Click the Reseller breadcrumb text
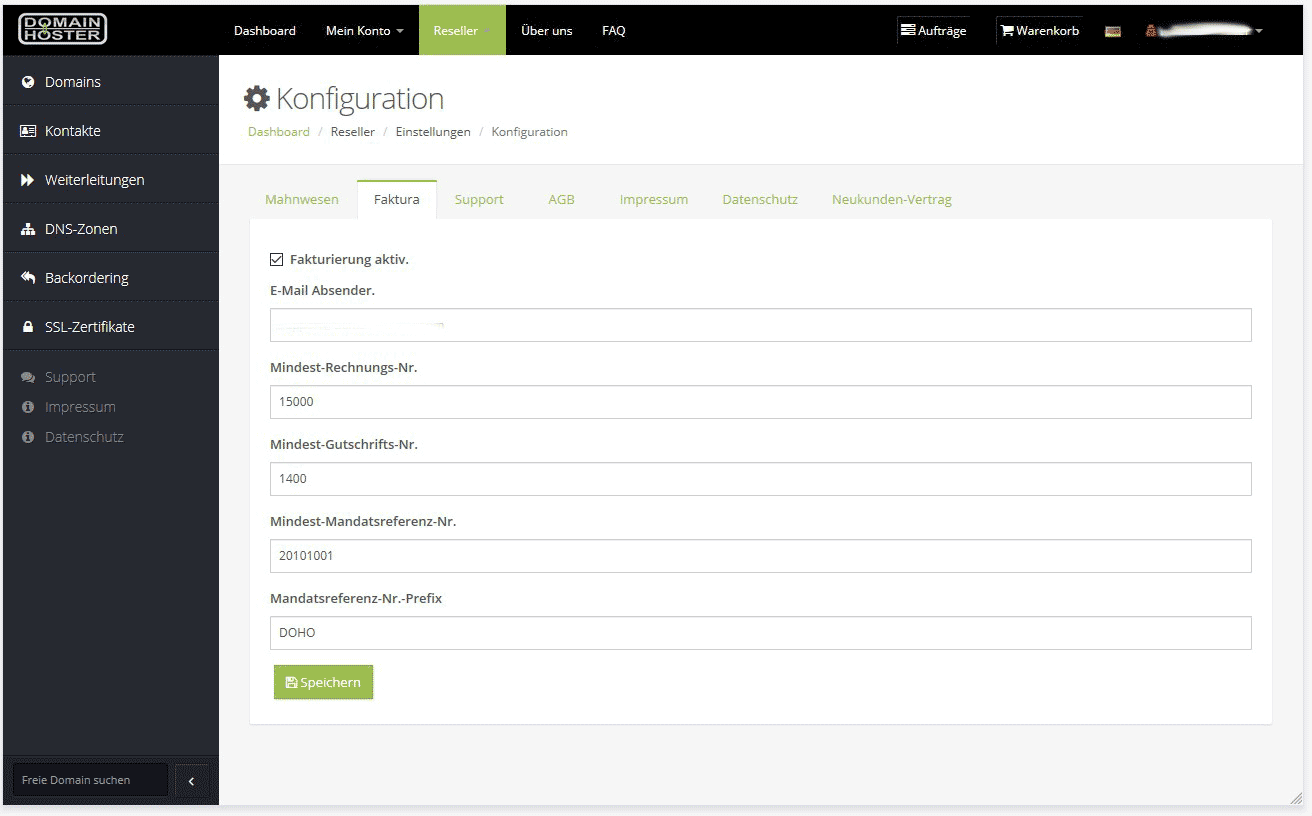1312x816 pixels. (x=353, y=132)
